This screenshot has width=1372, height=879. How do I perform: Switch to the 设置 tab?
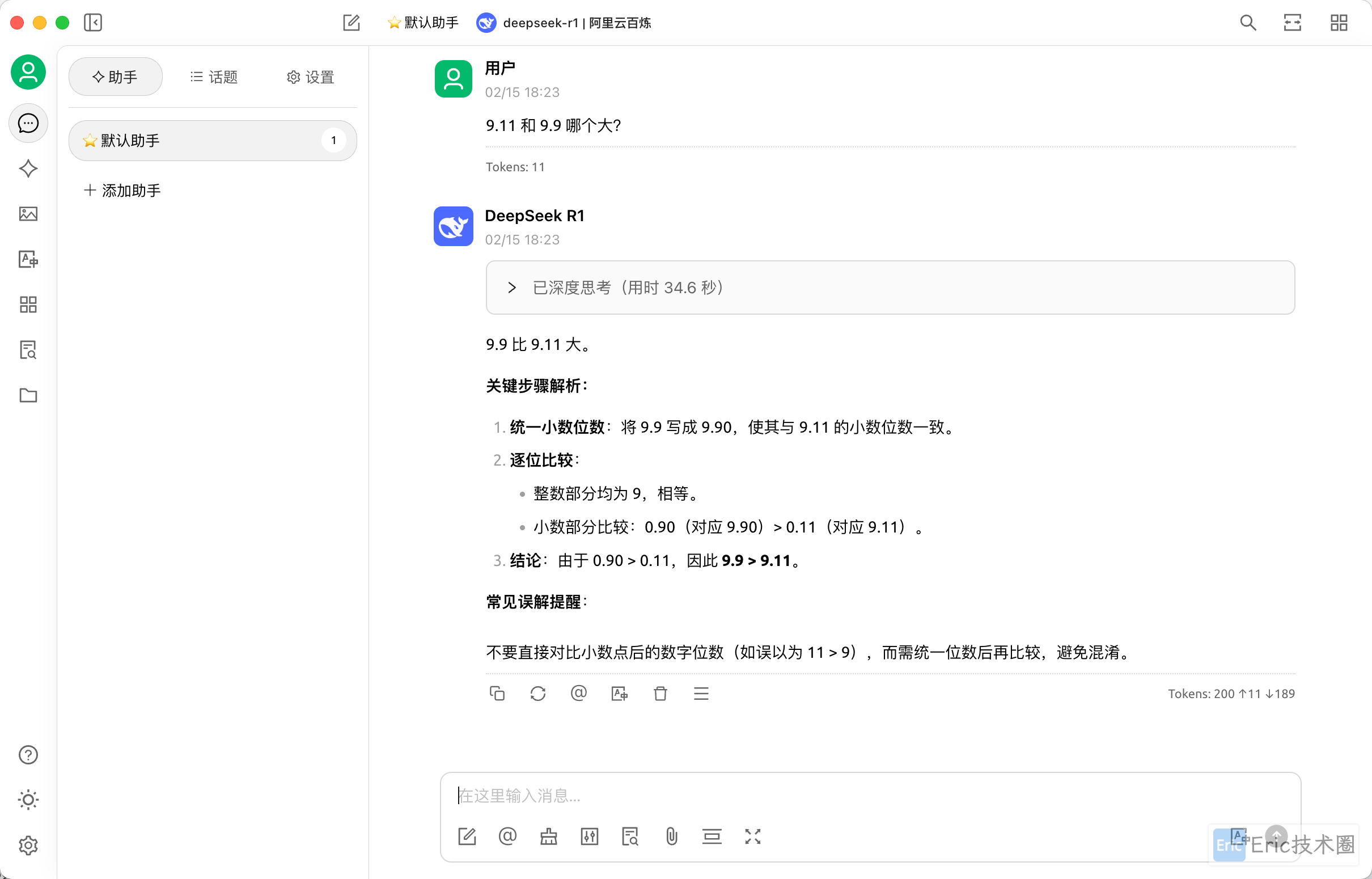(x=310, y=77)
